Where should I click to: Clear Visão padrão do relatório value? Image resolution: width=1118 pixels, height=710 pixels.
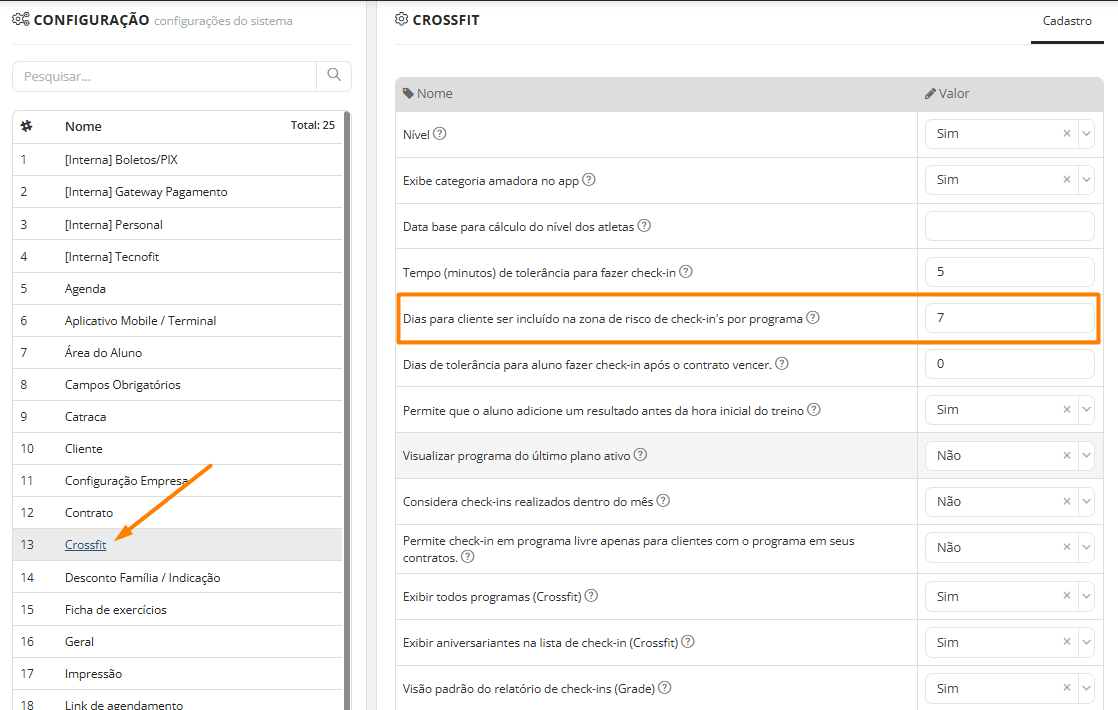coord(1067,688)
